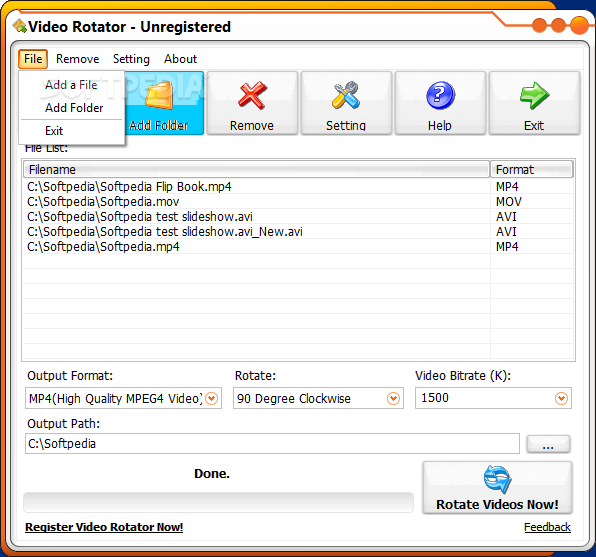Click the Filename column header
The width and height of the screenshot is (596, 557).
click(257, 170)
